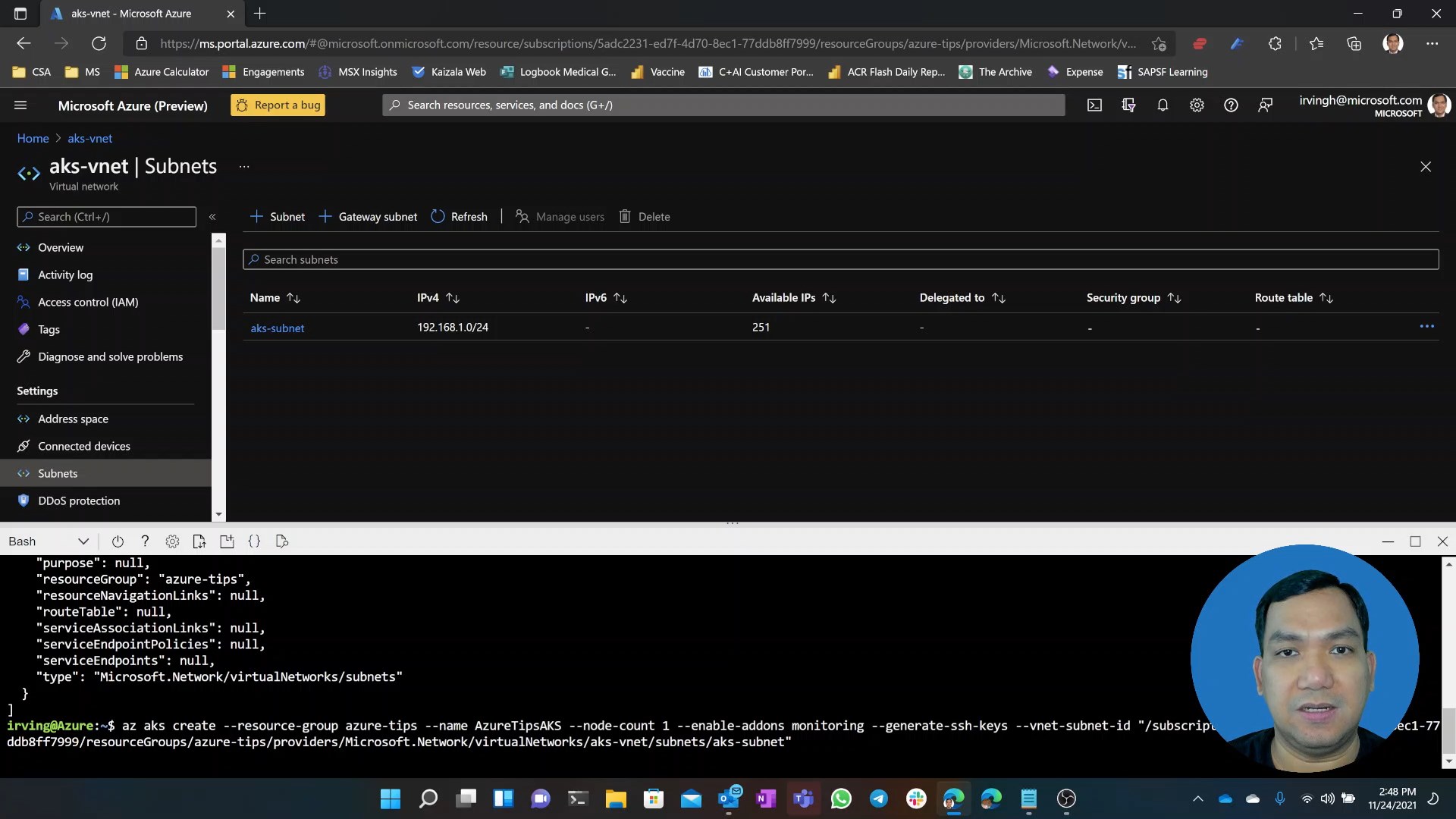Click the global search resources box
Image resolution: width=1456 pixels, height=819 pixels.
pos(723,105)
